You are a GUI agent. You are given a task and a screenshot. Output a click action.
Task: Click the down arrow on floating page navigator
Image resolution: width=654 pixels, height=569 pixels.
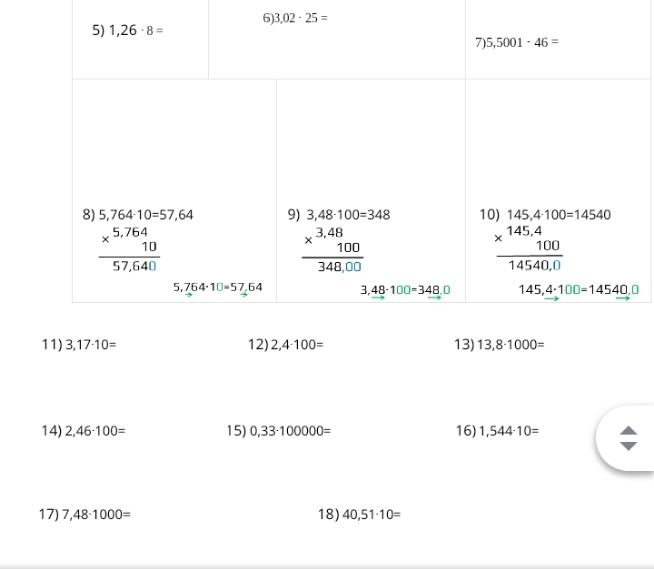(629, 446)
